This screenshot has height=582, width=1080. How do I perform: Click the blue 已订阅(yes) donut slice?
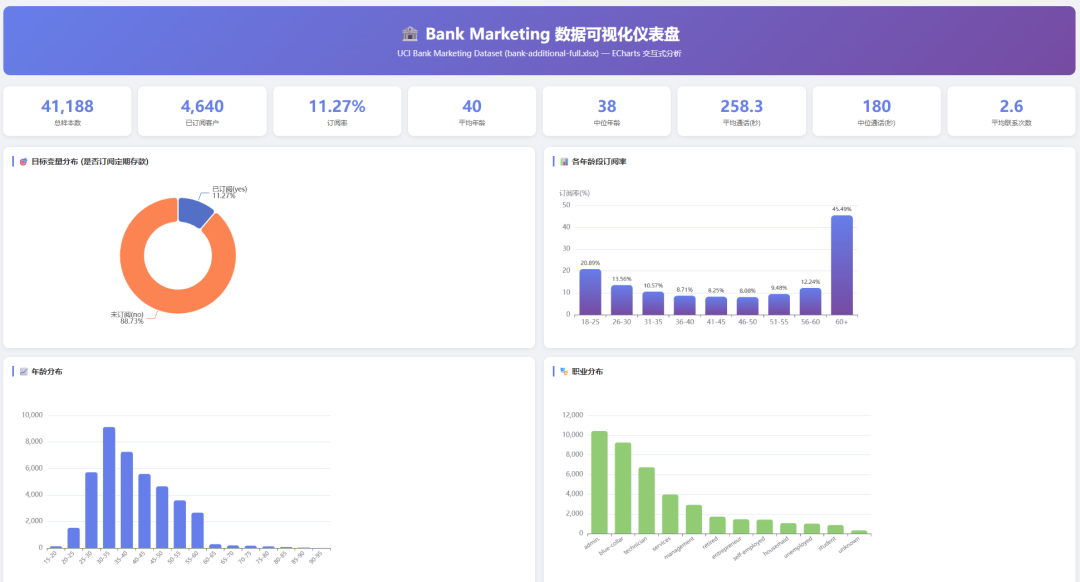(194, 211)
